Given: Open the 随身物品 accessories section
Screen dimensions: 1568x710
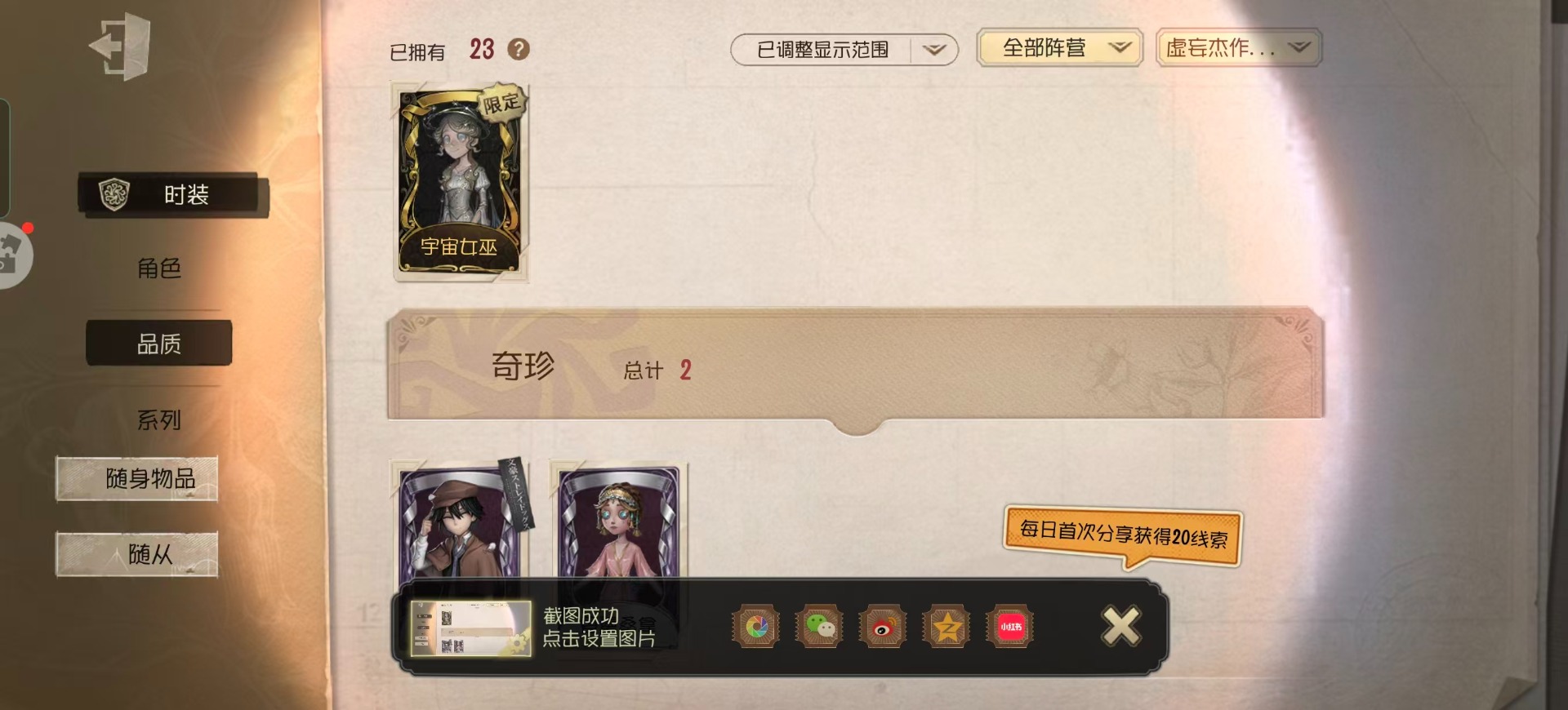Looking at the screenshot, I should (x=137, y=478).
